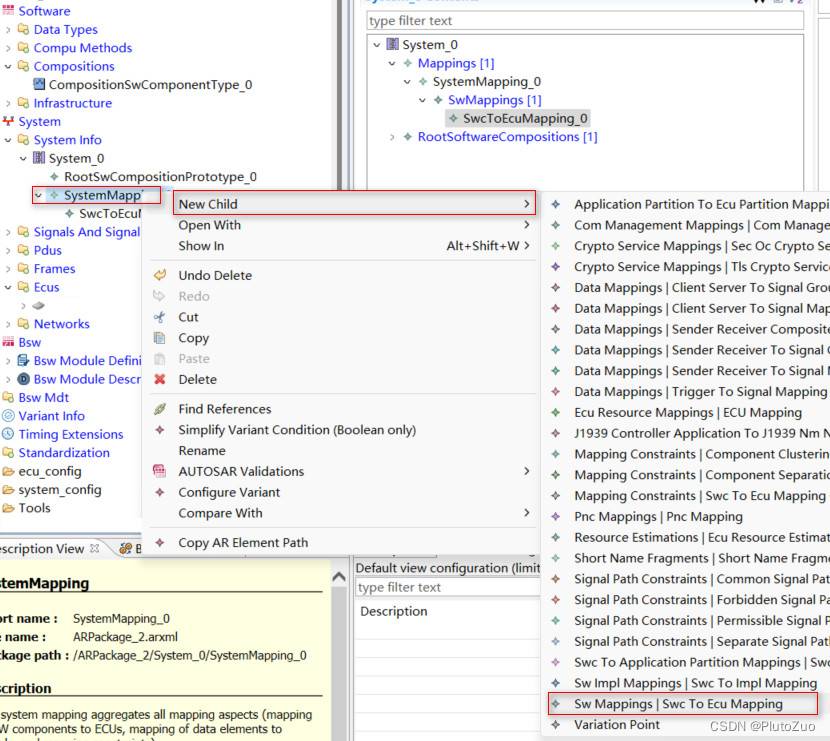
Task: Select the Bsw Module Defini folder
Action: 87,360
